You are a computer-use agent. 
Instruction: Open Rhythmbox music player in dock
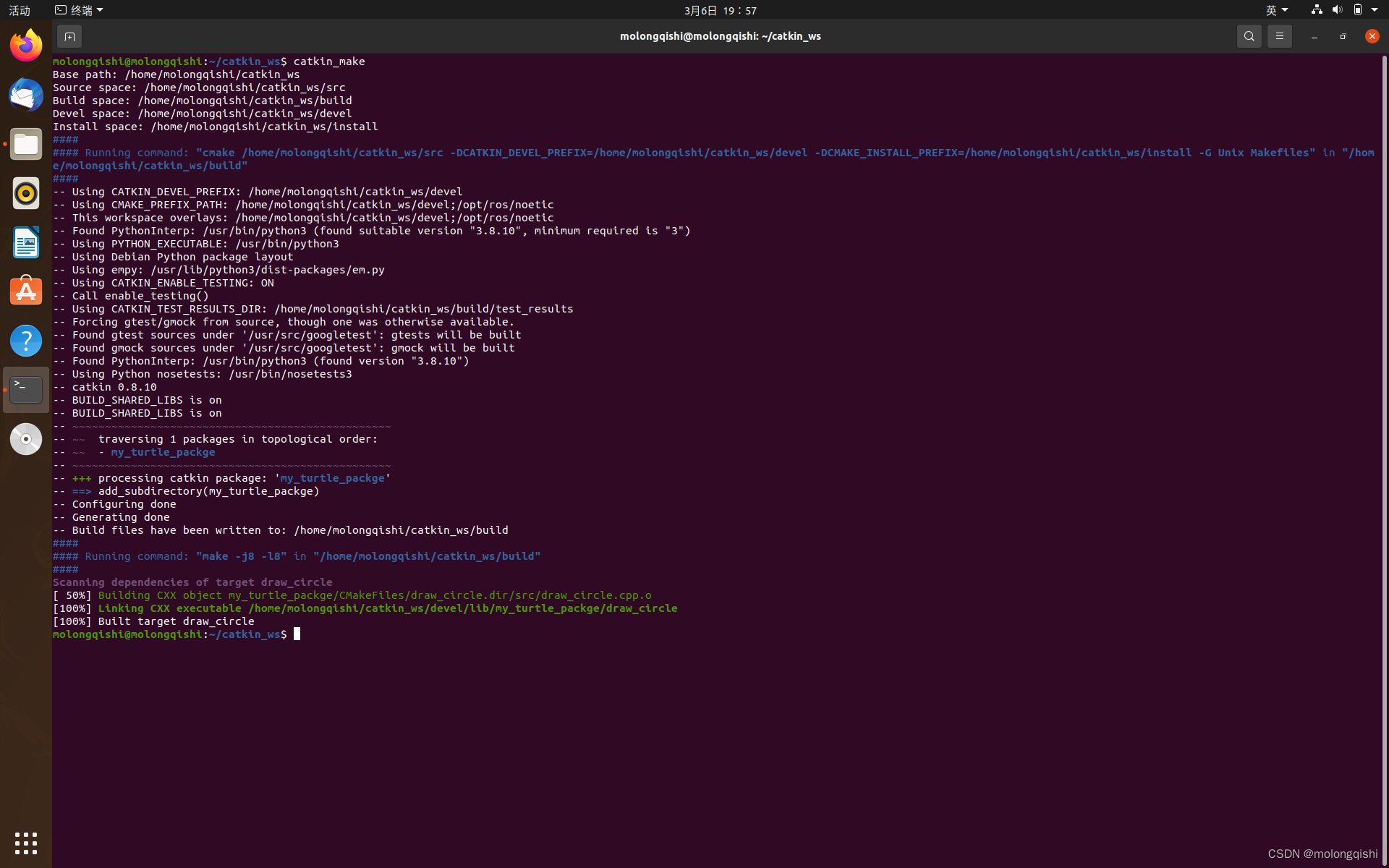click(x=26, y=193)
